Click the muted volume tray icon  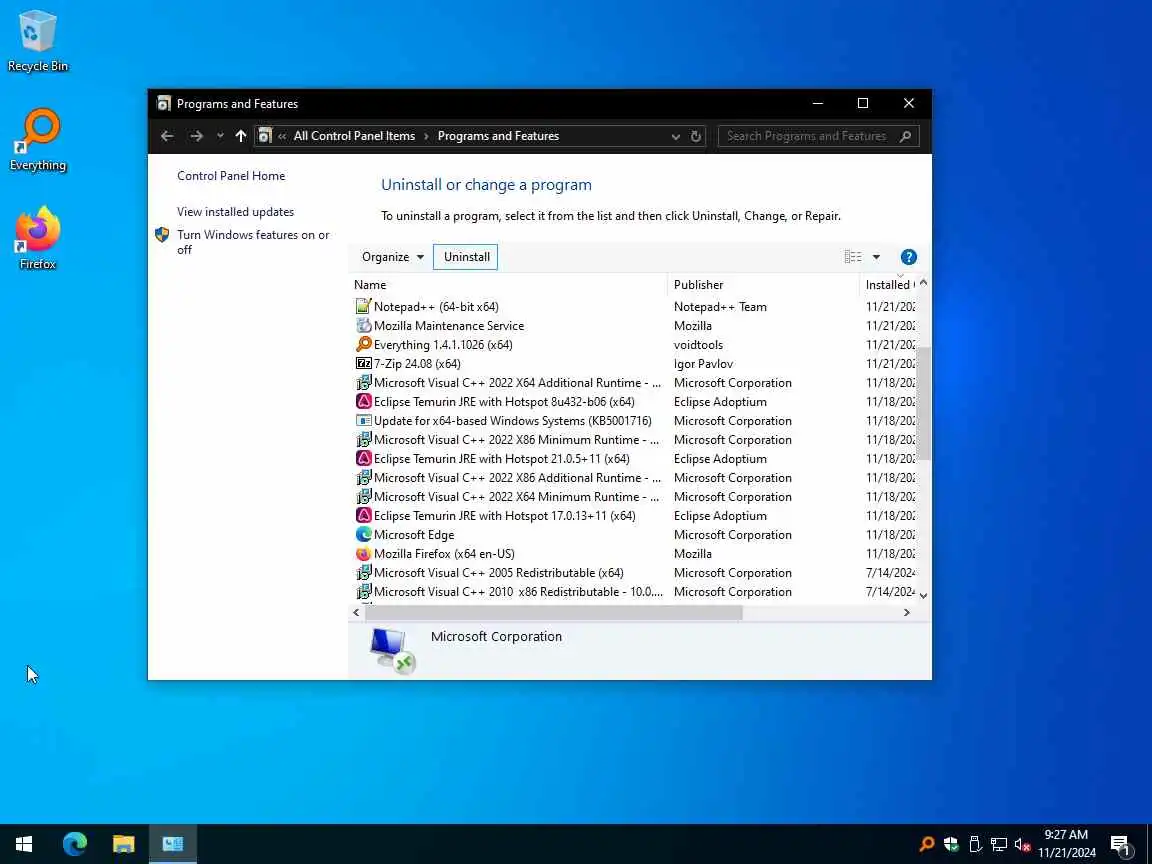[x=1022, y=844]
